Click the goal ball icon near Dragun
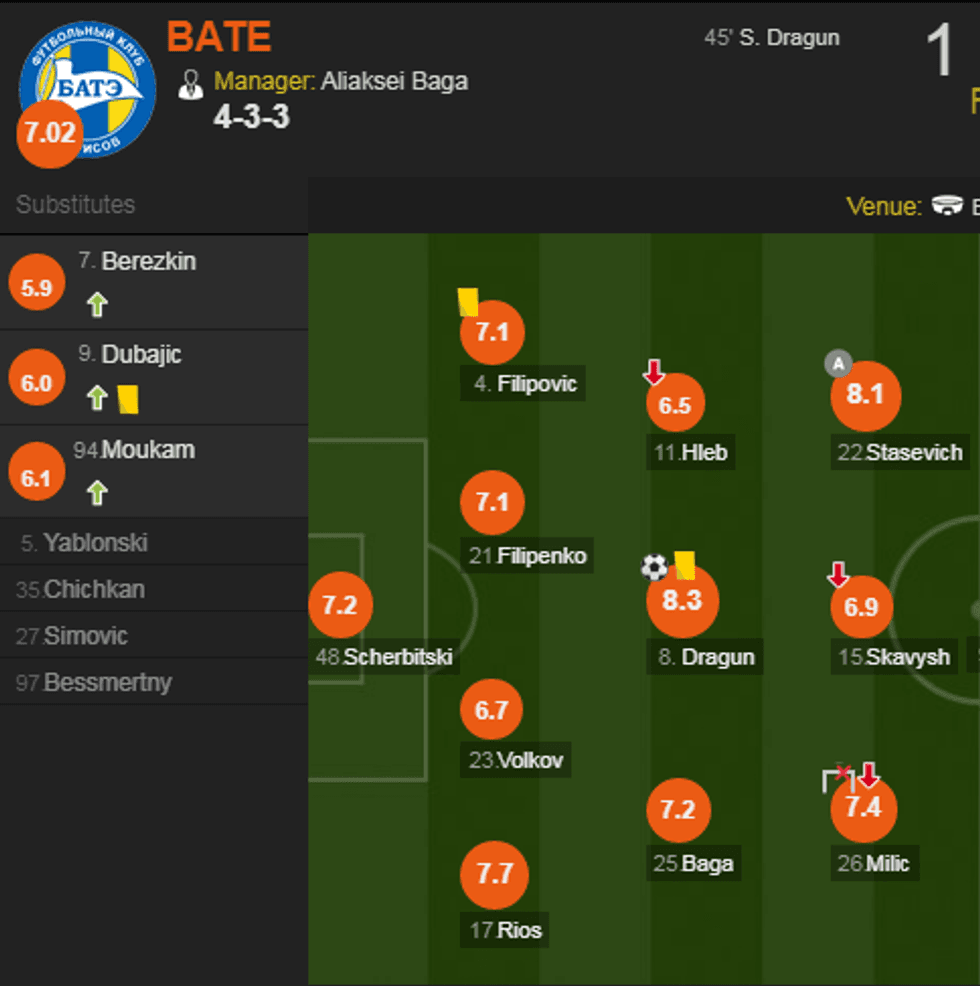 pos(654,568)
